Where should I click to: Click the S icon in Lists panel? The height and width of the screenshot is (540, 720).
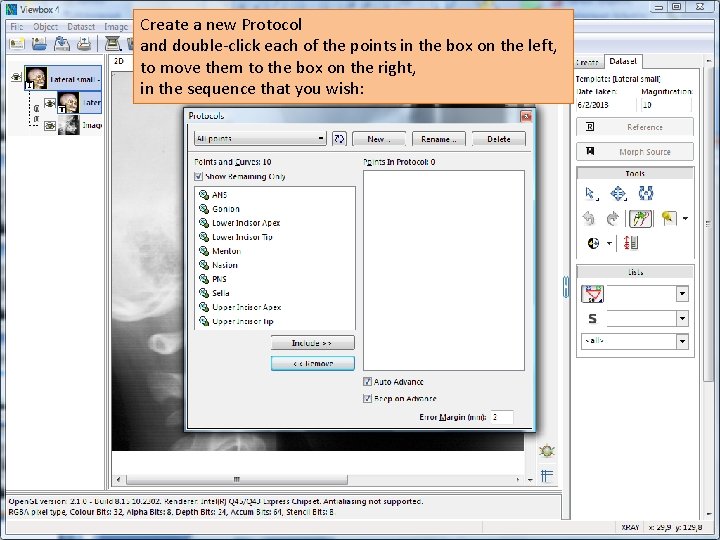(592, 318)
